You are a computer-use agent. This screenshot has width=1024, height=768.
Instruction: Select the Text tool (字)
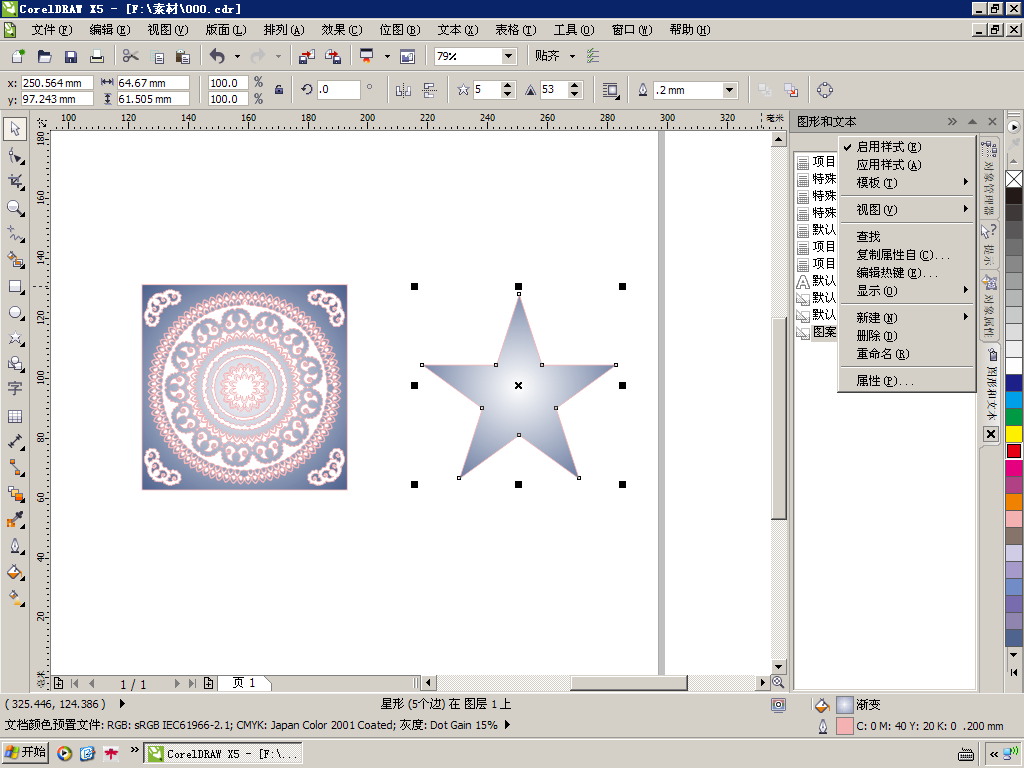tap(15, 389)
